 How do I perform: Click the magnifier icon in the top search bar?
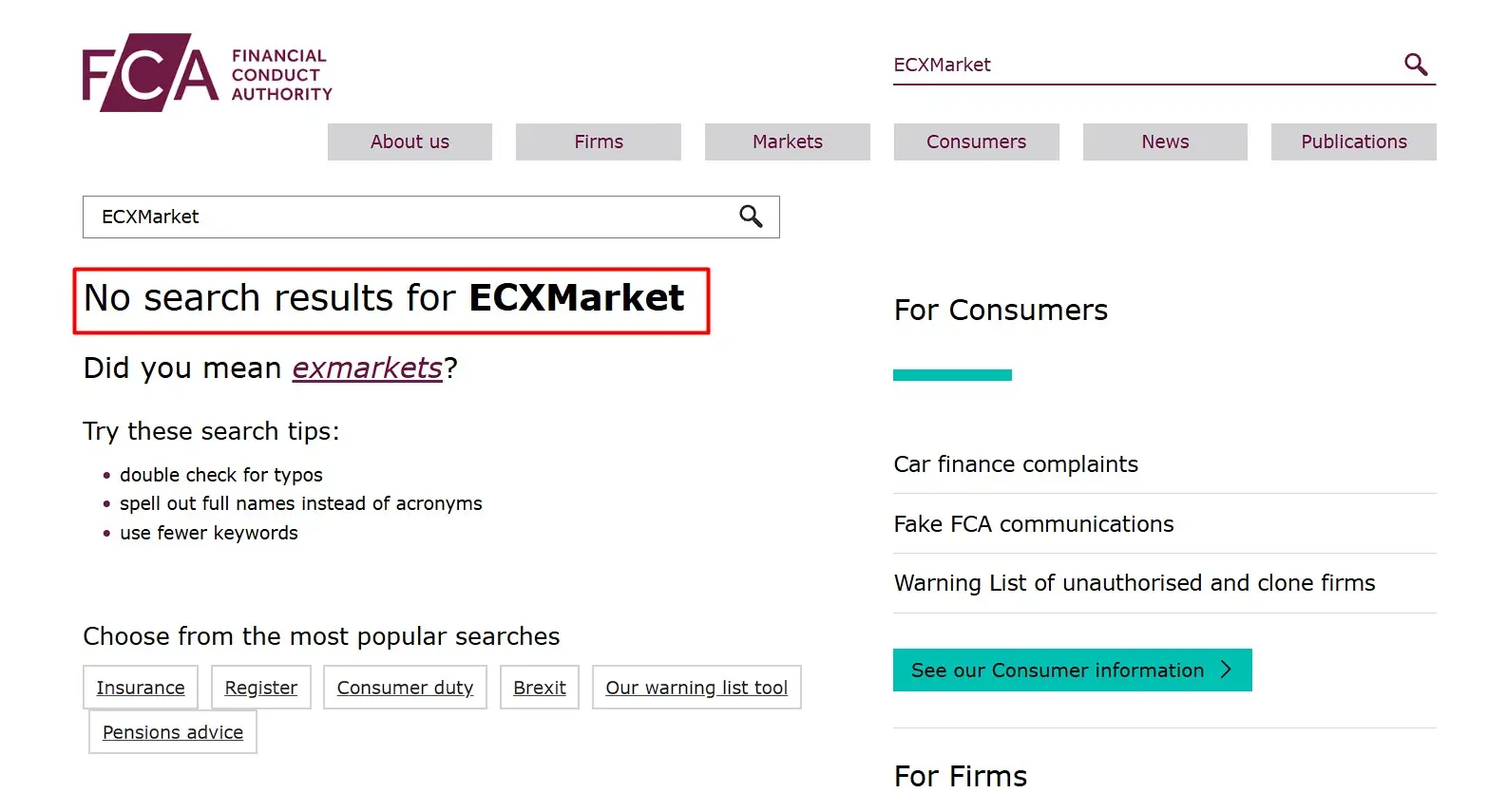click(1416, 64)
